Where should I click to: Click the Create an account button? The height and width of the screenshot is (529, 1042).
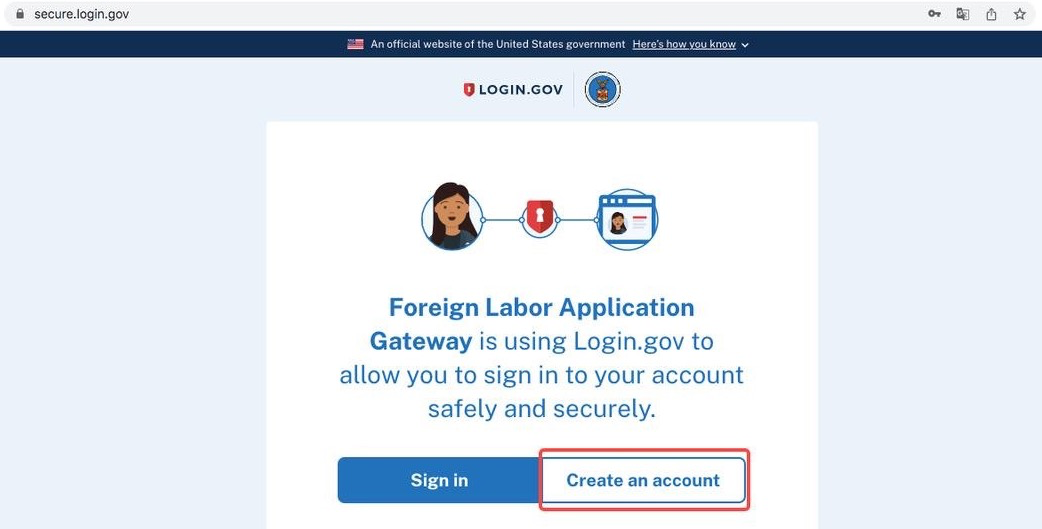click(643, 480)
